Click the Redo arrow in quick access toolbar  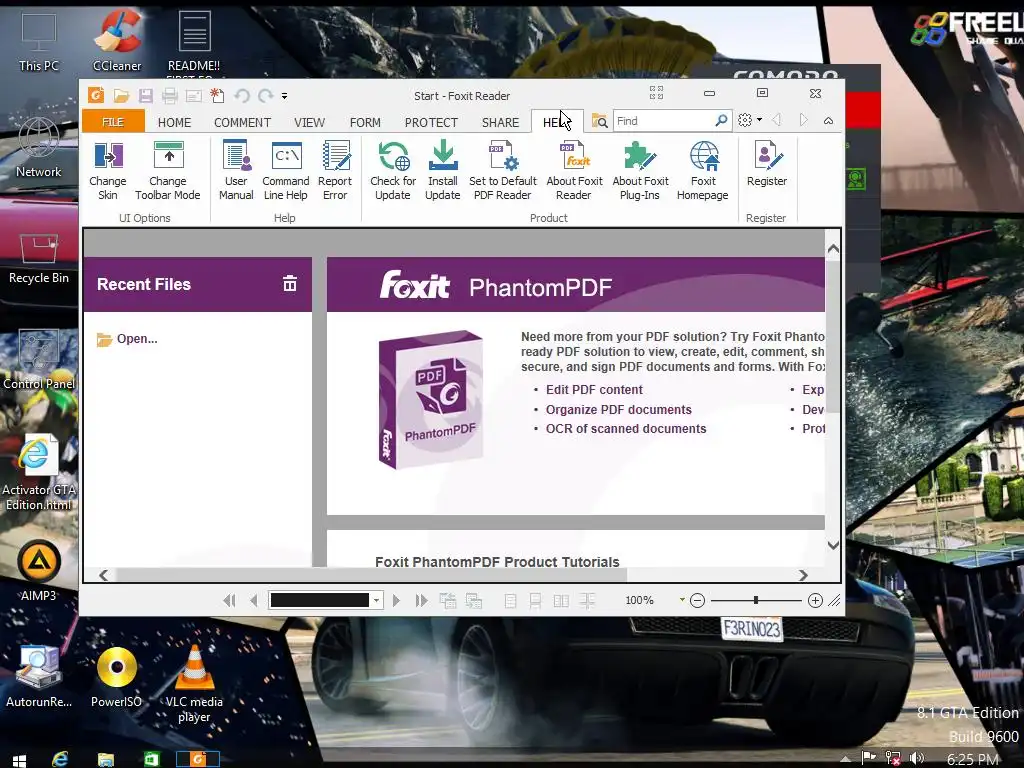(x=266, y=96)
